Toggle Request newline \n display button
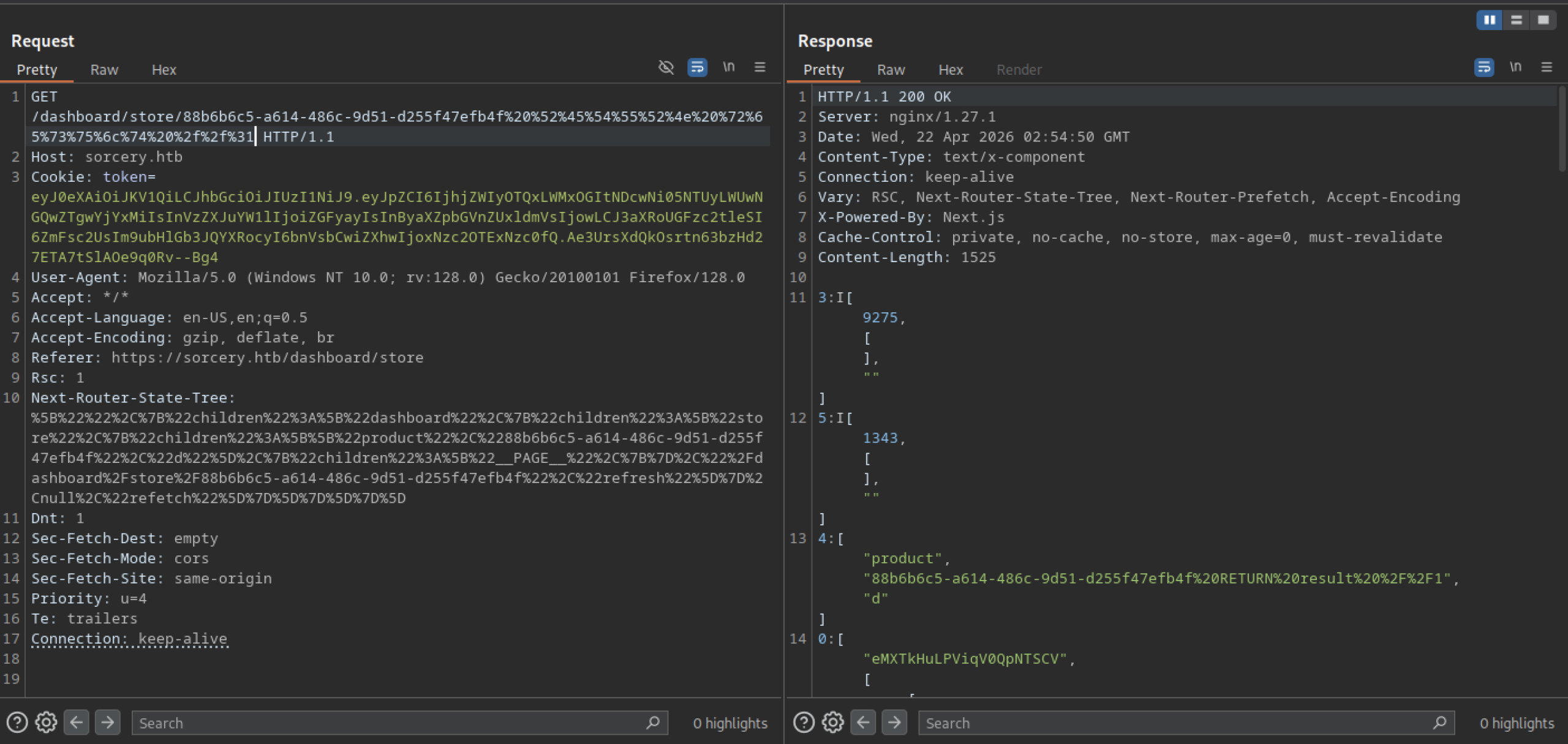The image size is (1568, 744). pos(728,67)
